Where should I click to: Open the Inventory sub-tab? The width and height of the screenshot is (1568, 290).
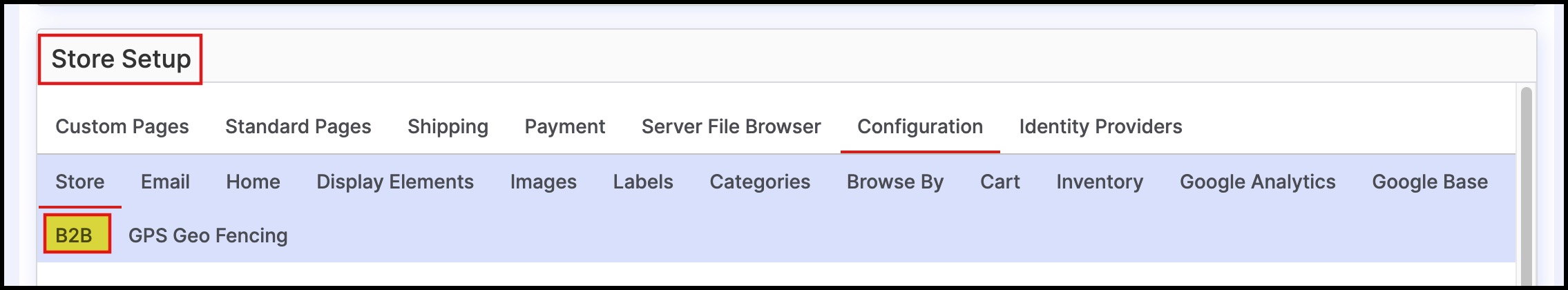(x=1100, y=182)
